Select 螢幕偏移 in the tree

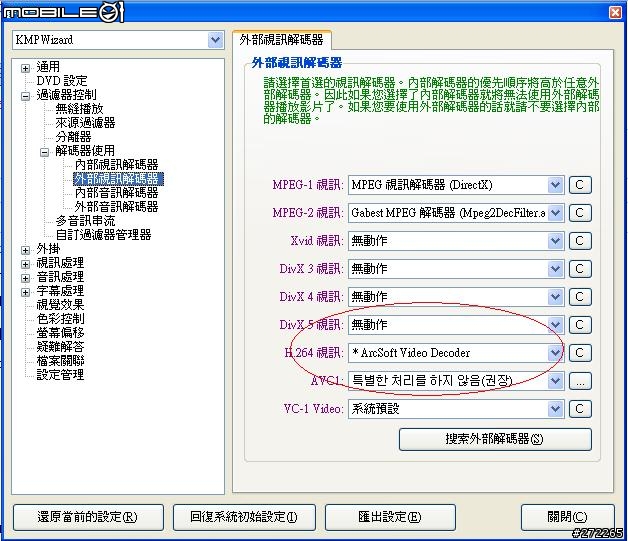click(60, 333)
